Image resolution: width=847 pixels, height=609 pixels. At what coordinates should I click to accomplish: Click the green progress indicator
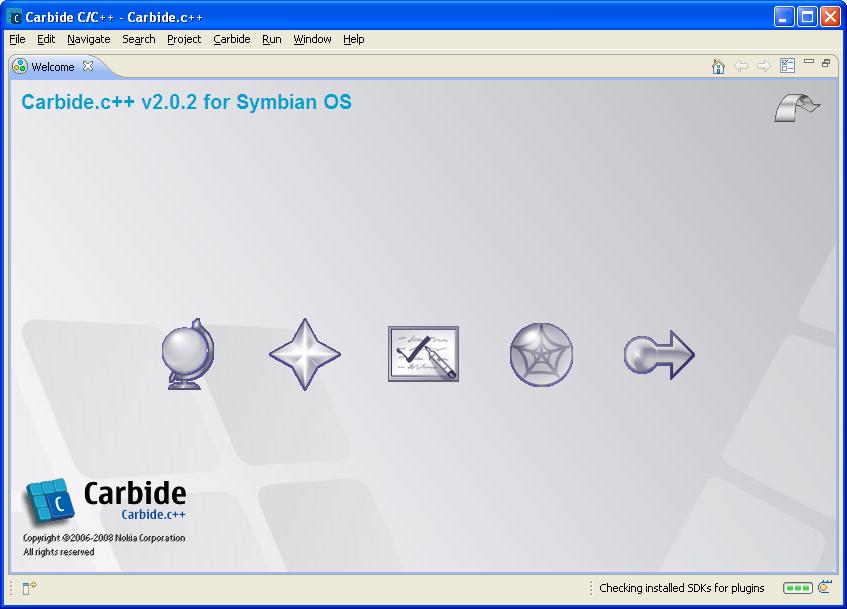pos(797,588)
